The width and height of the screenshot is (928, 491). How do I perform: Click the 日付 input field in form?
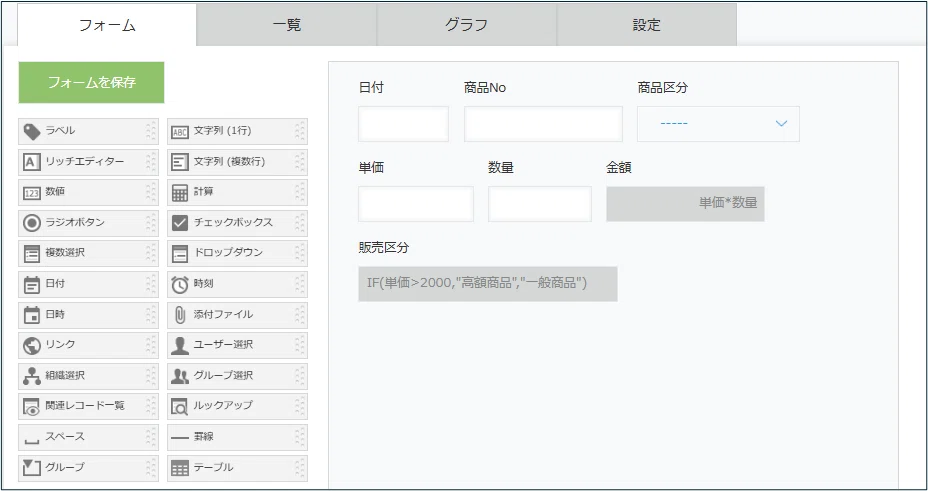pos(403,124)
